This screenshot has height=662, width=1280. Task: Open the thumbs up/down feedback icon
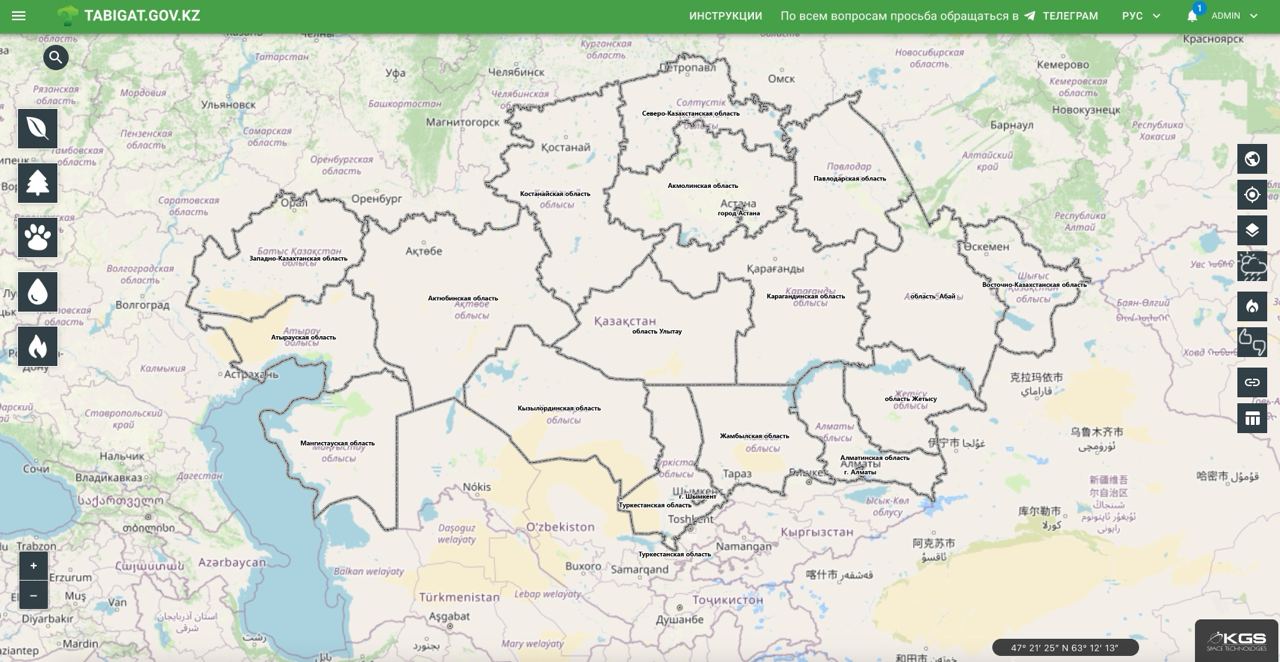pyautogui.click(x=1252, y=343)
